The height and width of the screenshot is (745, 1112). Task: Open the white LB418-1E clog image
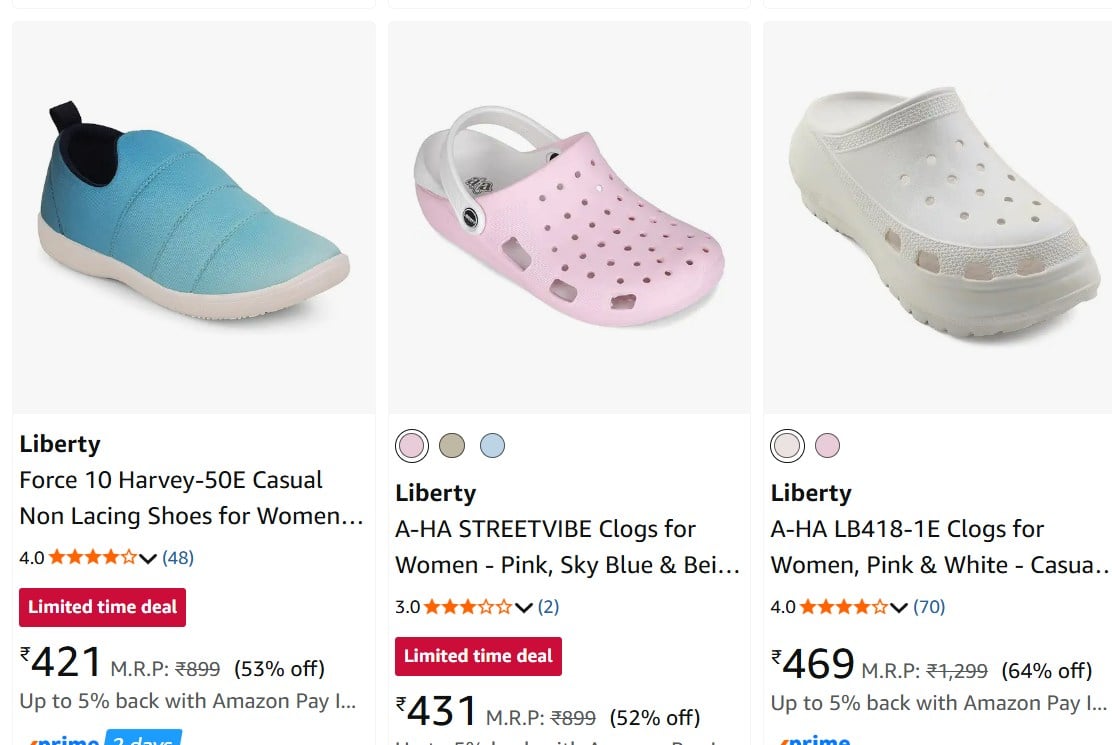tap(938, 218)
